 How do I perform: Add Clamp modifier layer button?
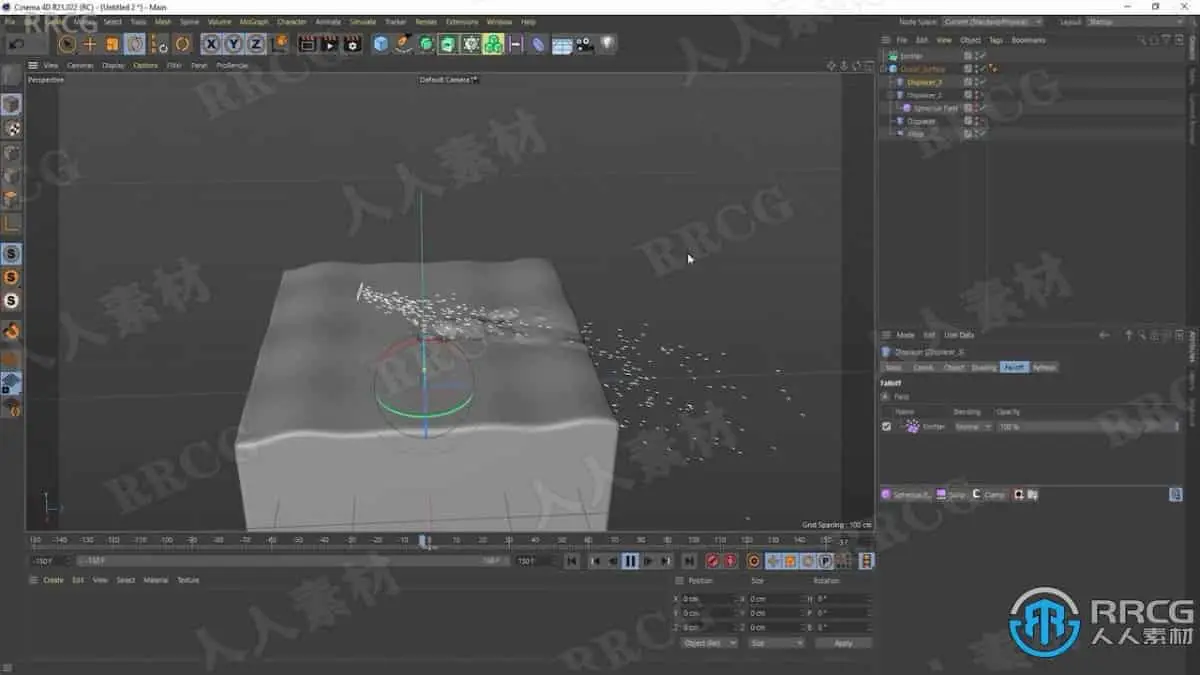(989, 494)
